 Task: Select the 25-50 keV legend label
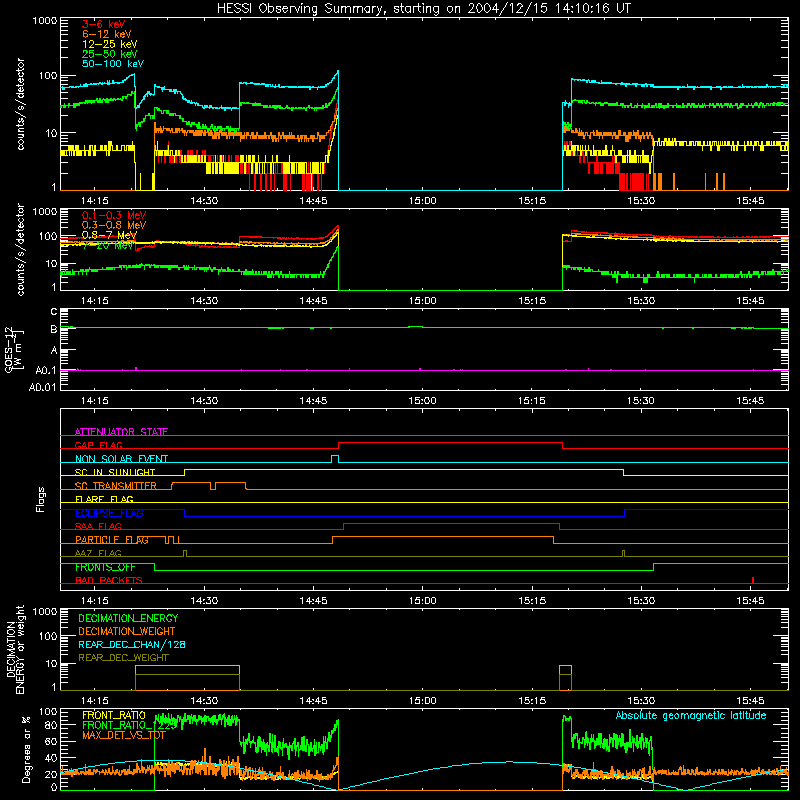pyautogui.click(x=110, y=54)
